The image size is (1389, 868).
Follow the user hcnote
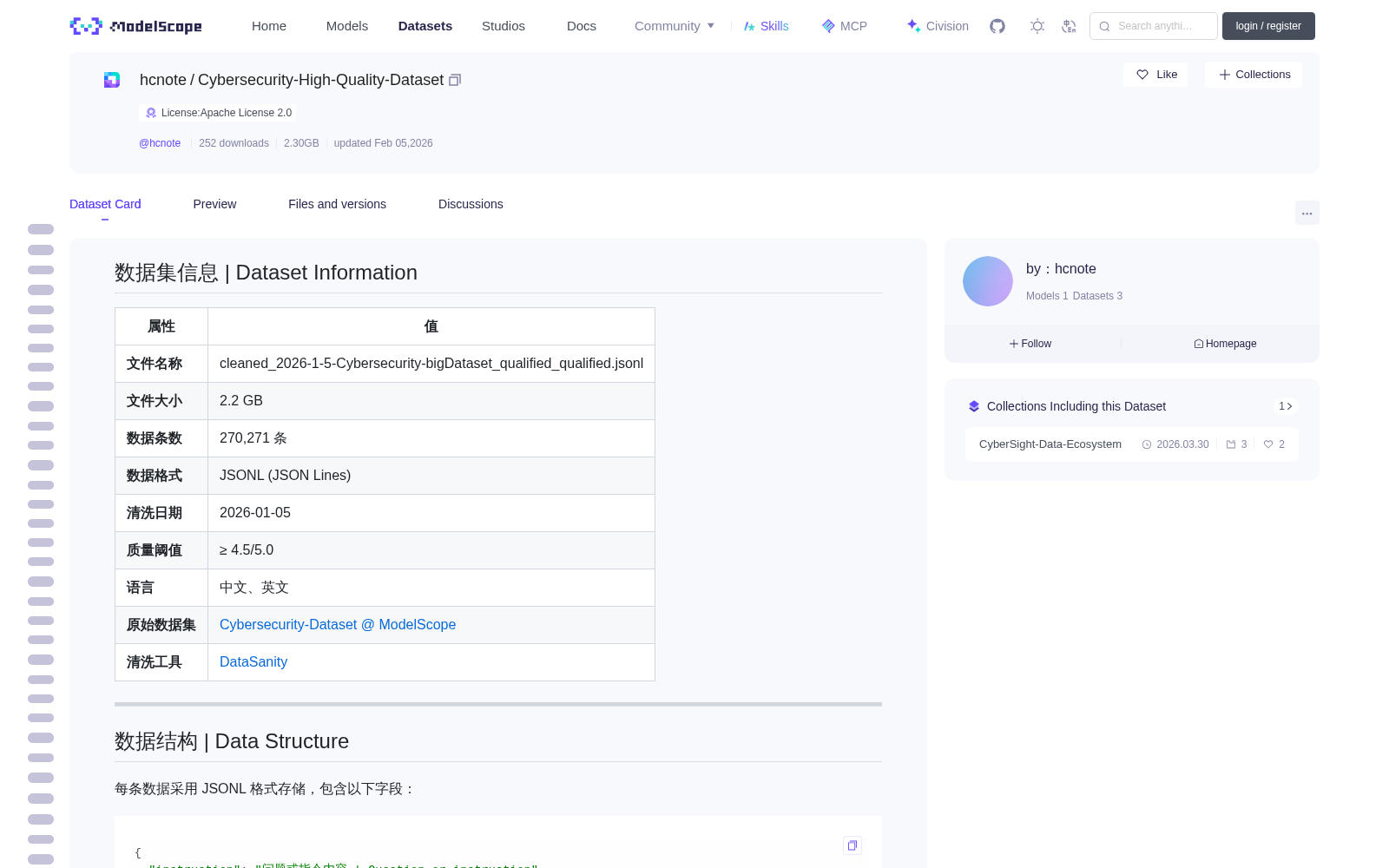point(1030,344)
